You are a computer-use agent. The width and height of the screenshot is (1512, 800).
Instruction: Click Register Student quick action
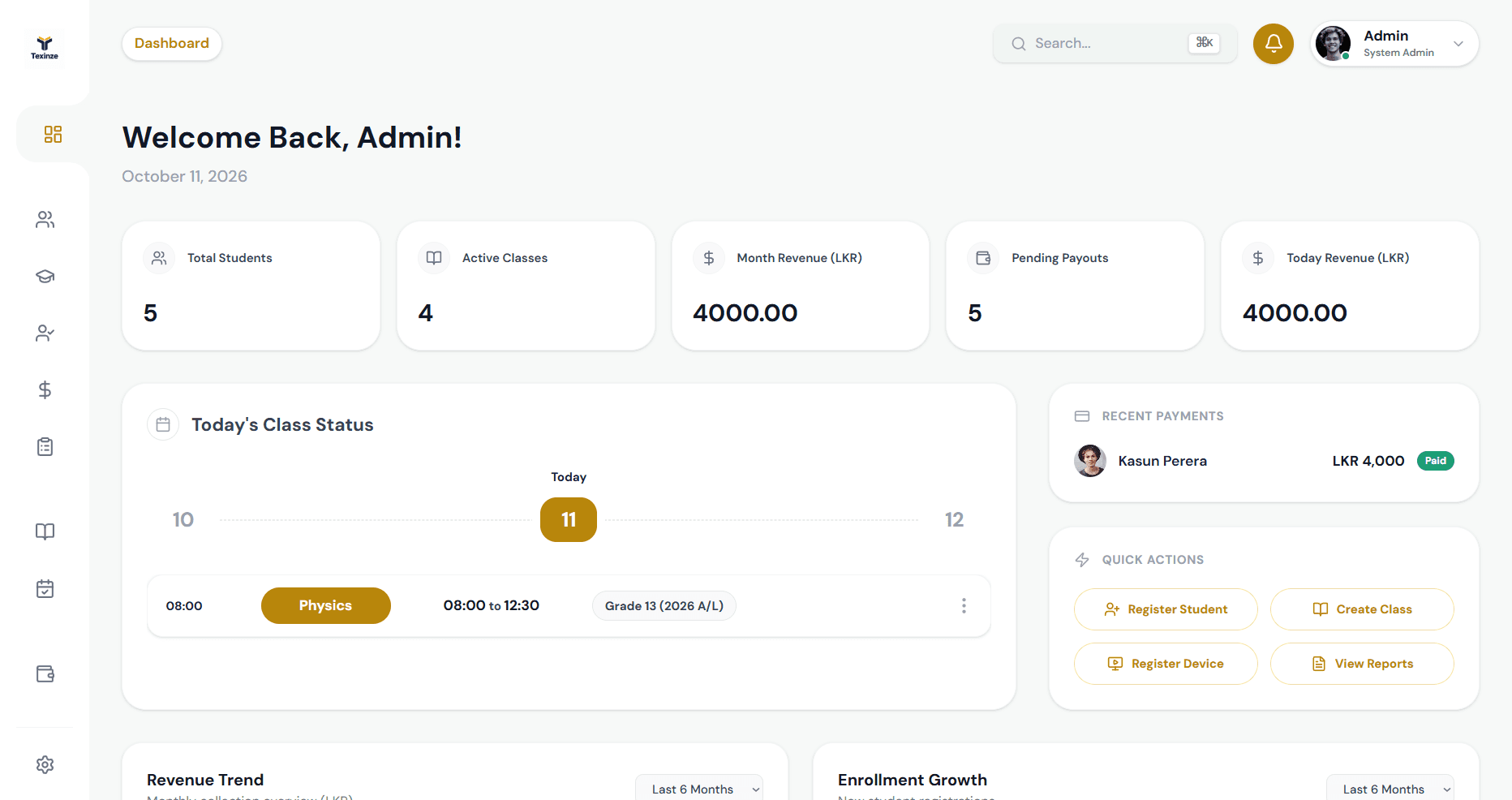(x=1166, y=609)
